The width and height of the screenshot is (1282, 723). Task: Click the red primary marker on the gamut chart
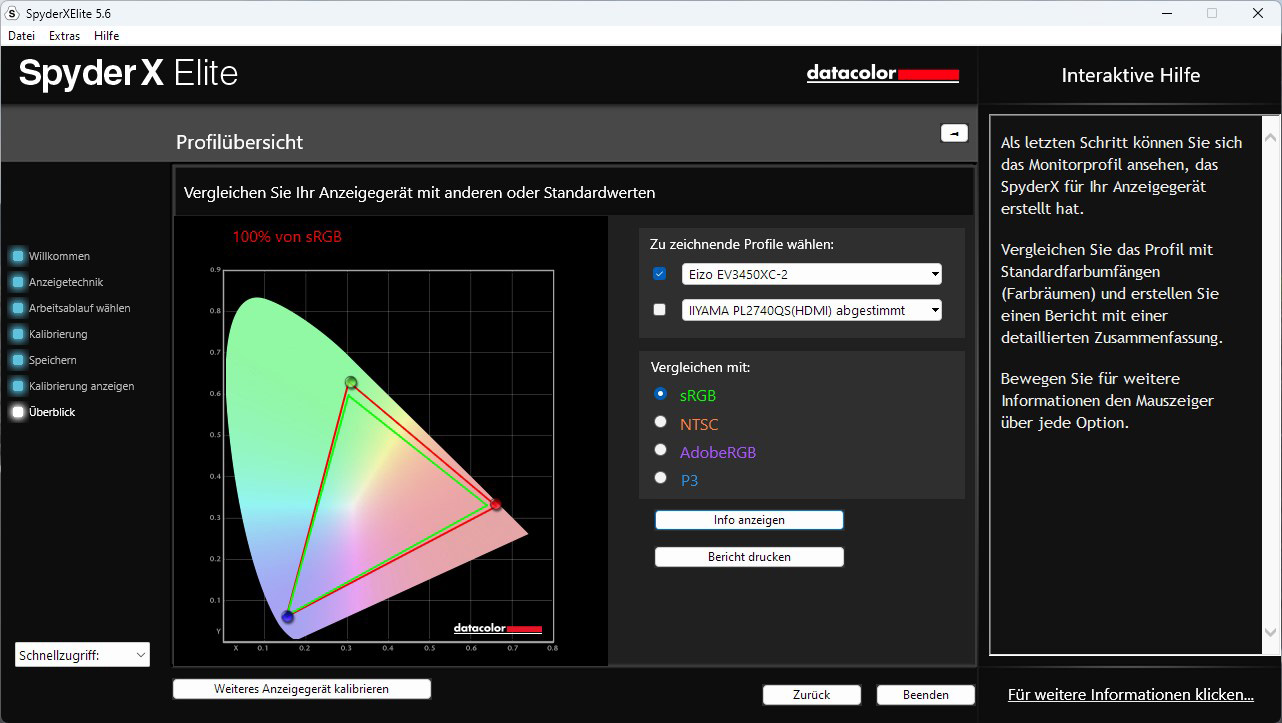496,504
